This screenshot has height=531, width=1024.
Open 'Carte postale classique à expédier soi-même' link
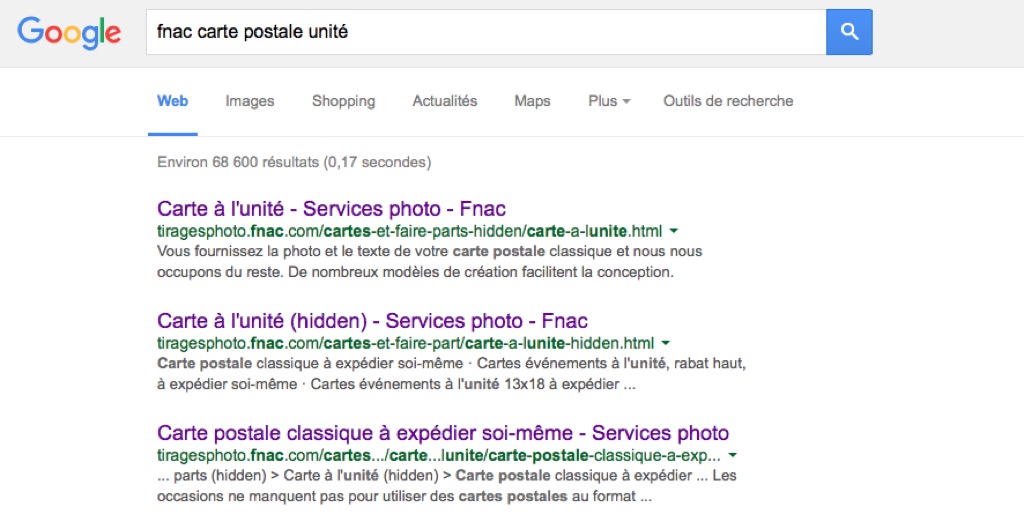443,433
